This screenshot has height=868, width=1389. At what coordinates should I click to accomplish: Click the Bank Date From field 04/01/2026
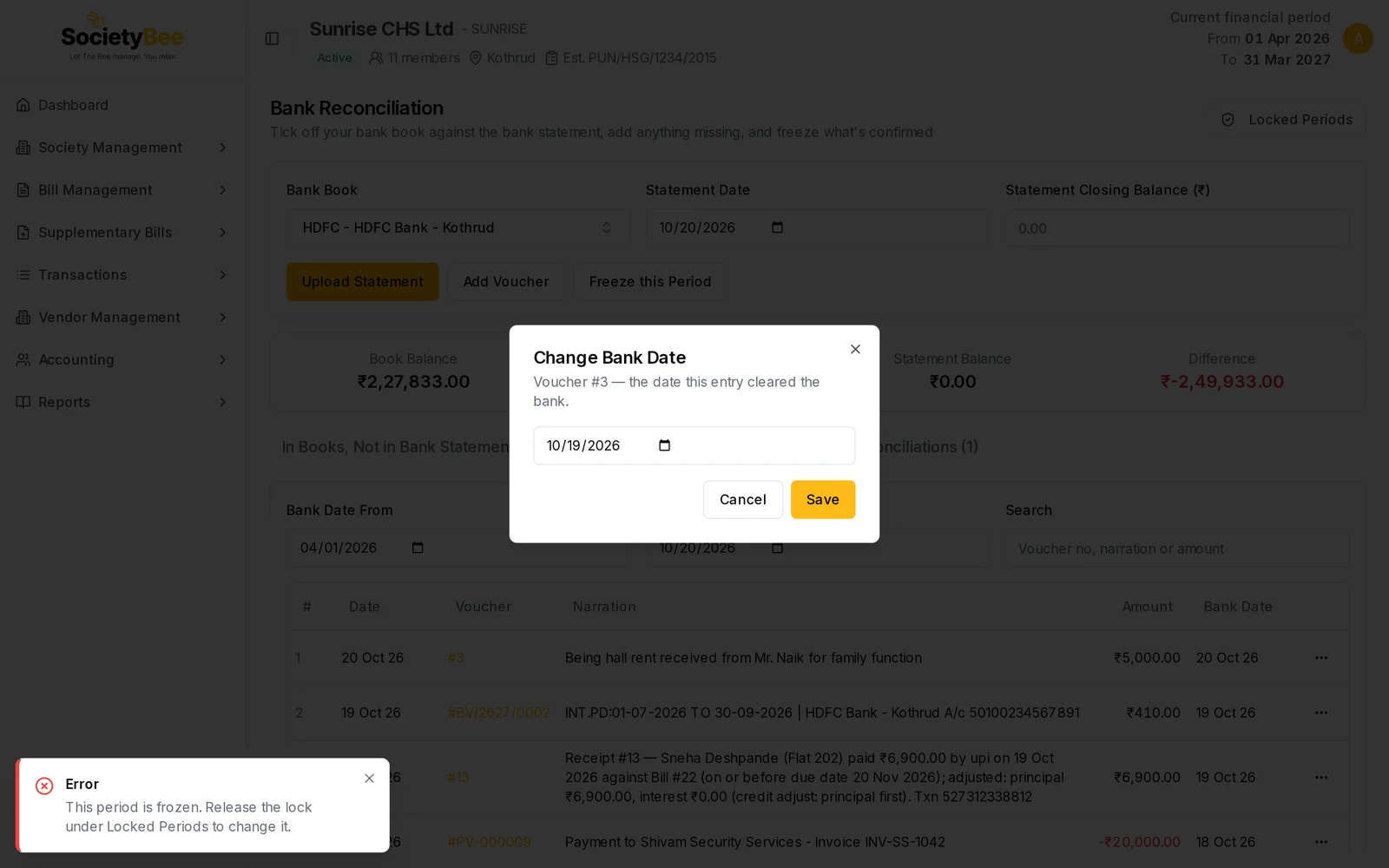click(x=458, y=548)
